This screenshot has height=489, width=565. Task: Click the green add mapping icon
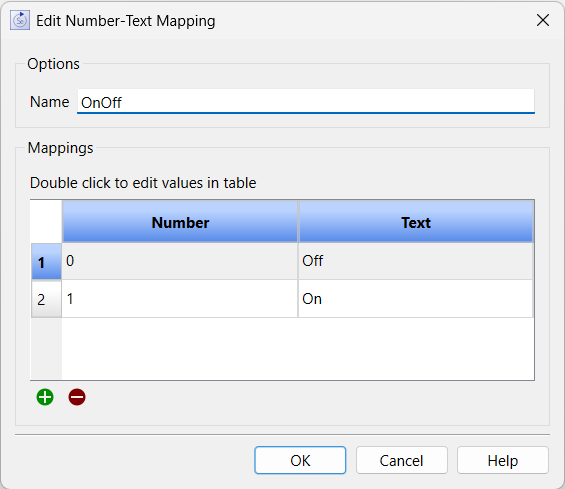(x=45, y=397)
